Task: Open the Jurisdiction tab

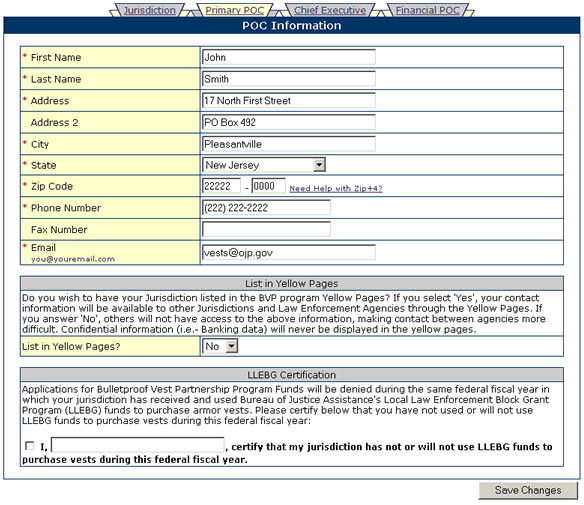Action: click(x=149, y=10)
